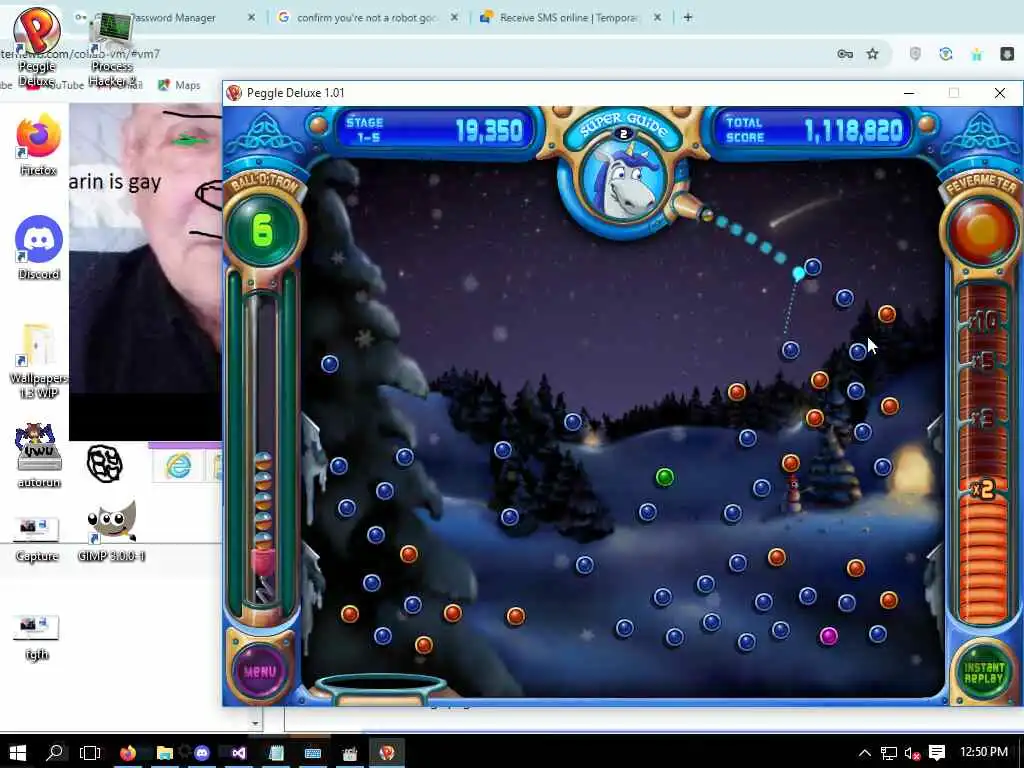Open the on-screen keyboard taskbar app
The height and width of the screenshot is (768, 1024).
point(313,752)
